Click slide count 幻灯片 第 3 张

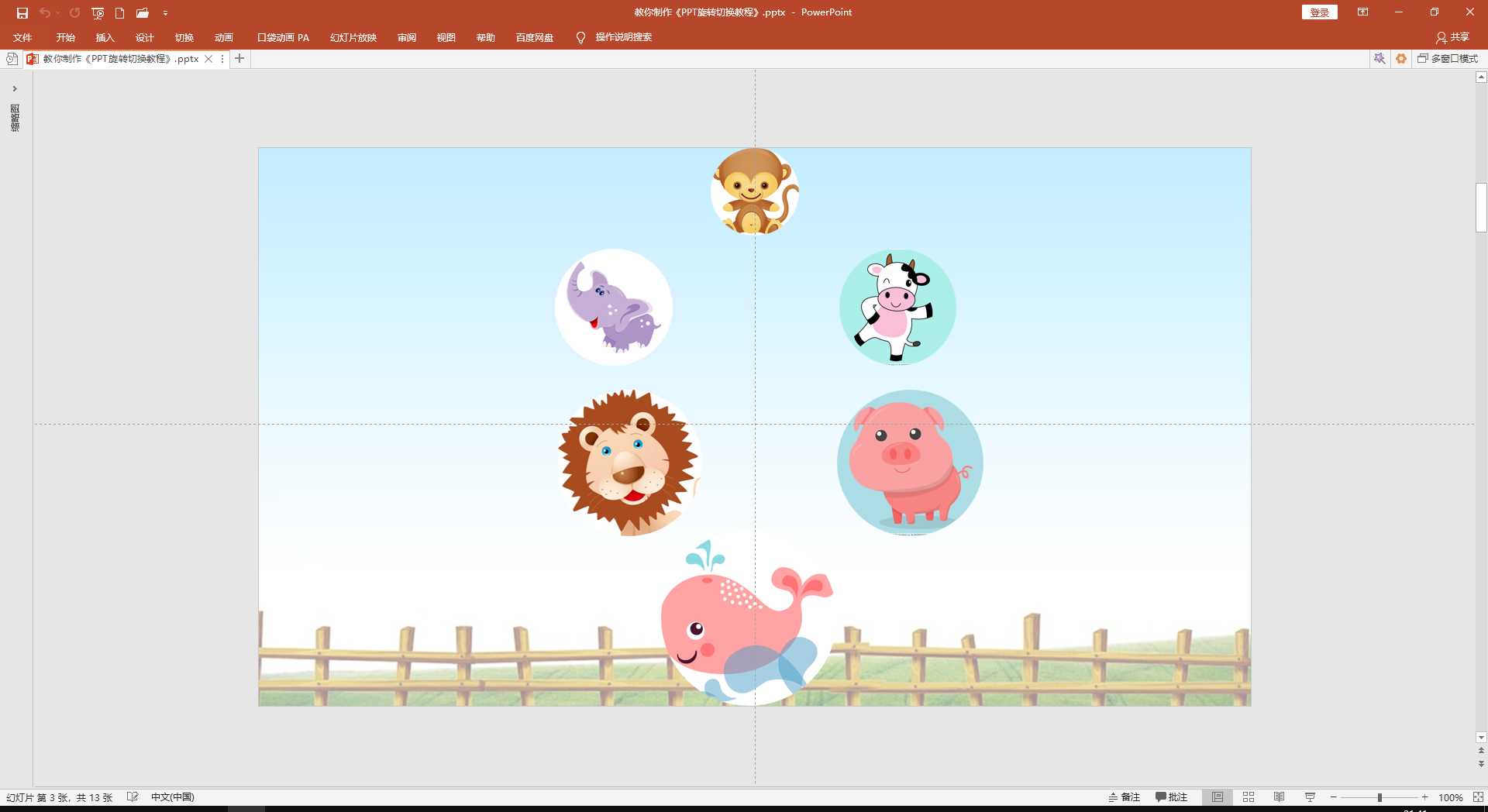pyautogui.click(x=59, y=797)
